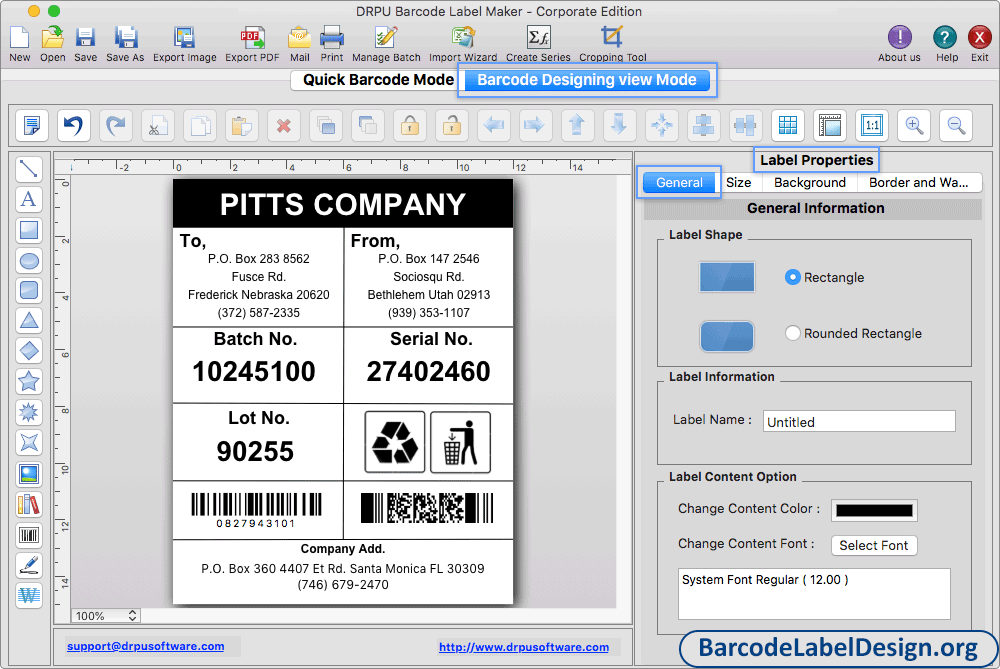Select batch number 10245100 on label

click(x=254, y=371)
